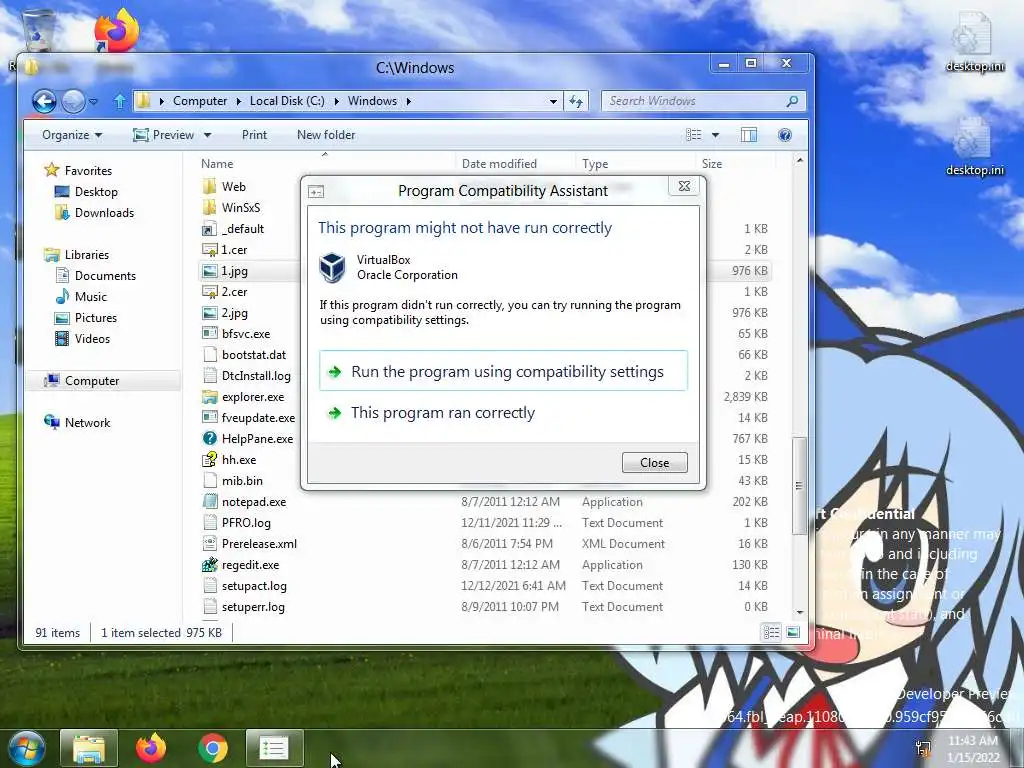Screen dimensions: 1024x768
Task: Select the explorer.exe file icon
Action: [x=209, y=397]
